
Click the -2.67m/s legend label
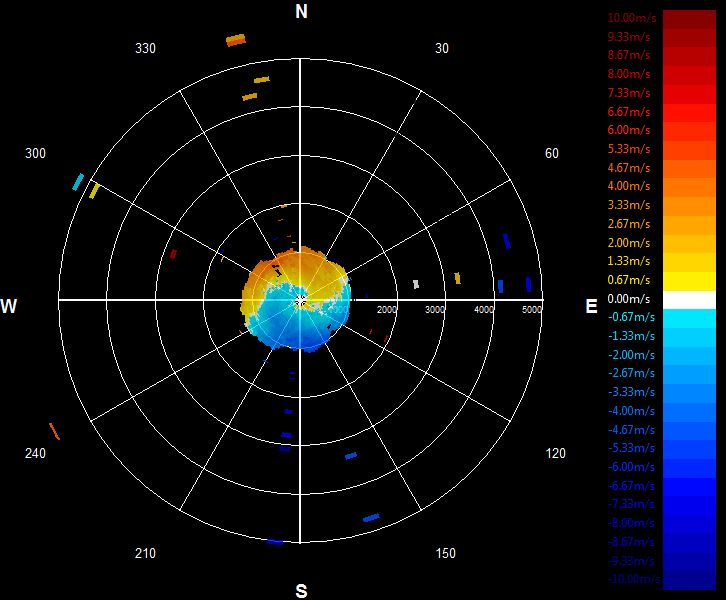coord(631,373)
